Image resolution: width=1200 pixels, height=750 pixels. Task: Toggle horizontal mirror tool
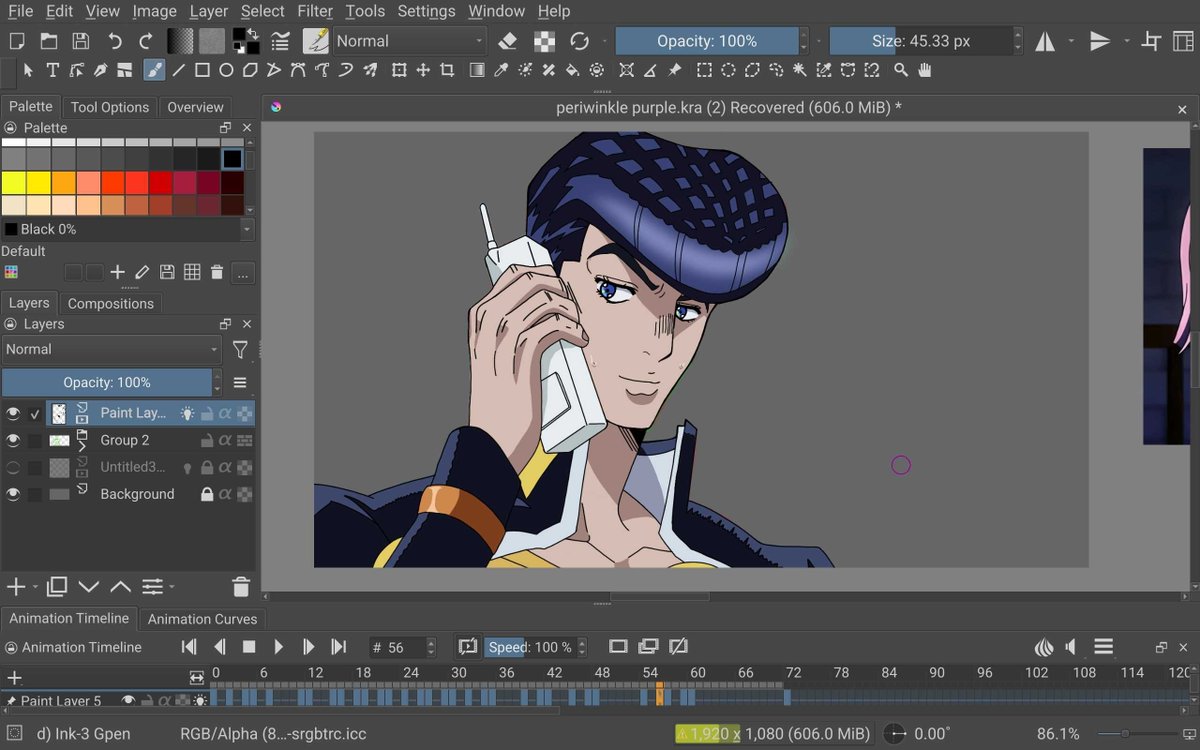(x=1045, y=41)
